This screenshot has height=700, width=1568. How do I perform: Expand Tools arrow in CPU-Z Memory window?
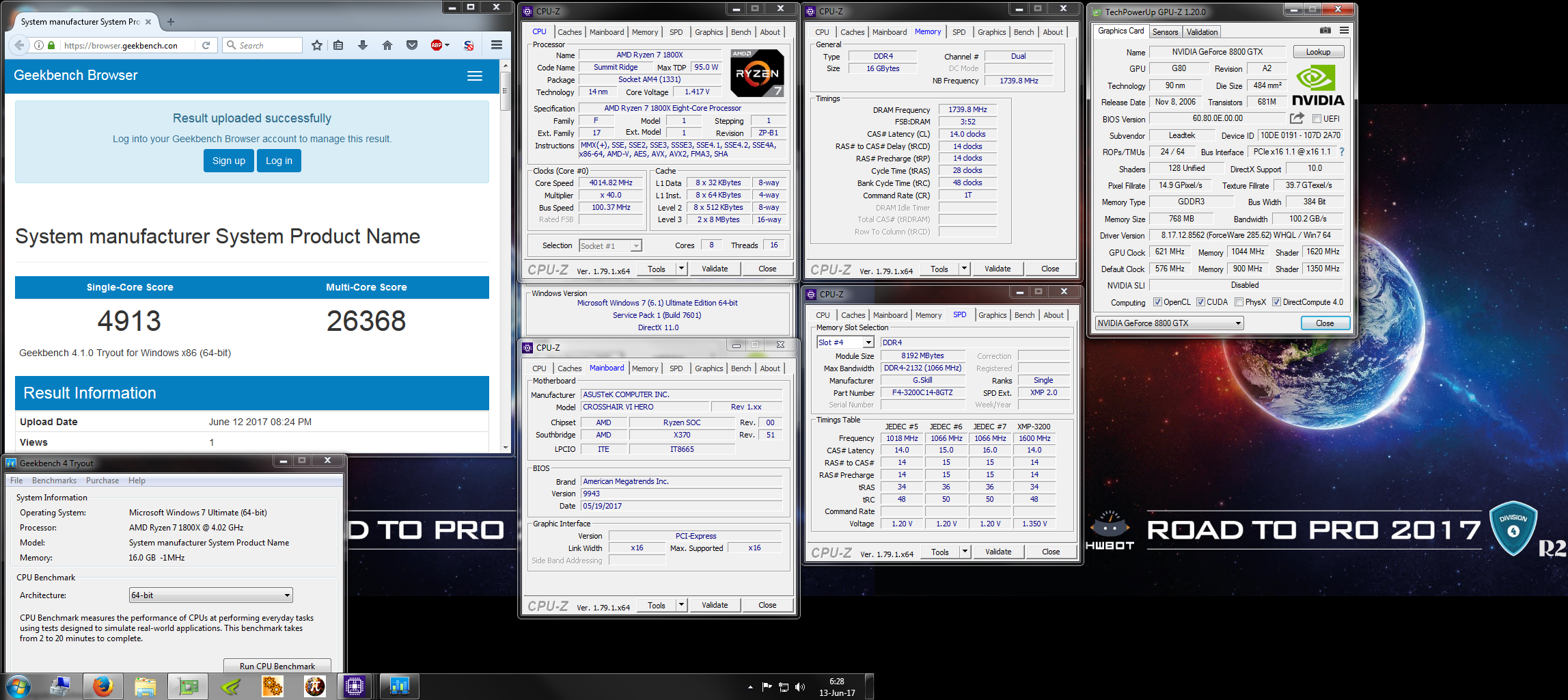964,269
